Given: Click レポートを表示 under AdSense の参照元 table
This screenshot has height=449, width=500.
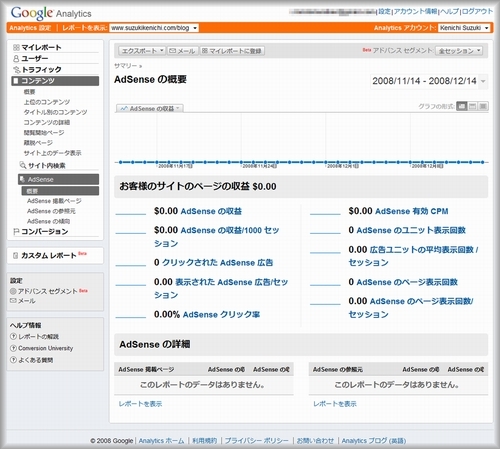Looking at the screenshot, I should point(335,404).
